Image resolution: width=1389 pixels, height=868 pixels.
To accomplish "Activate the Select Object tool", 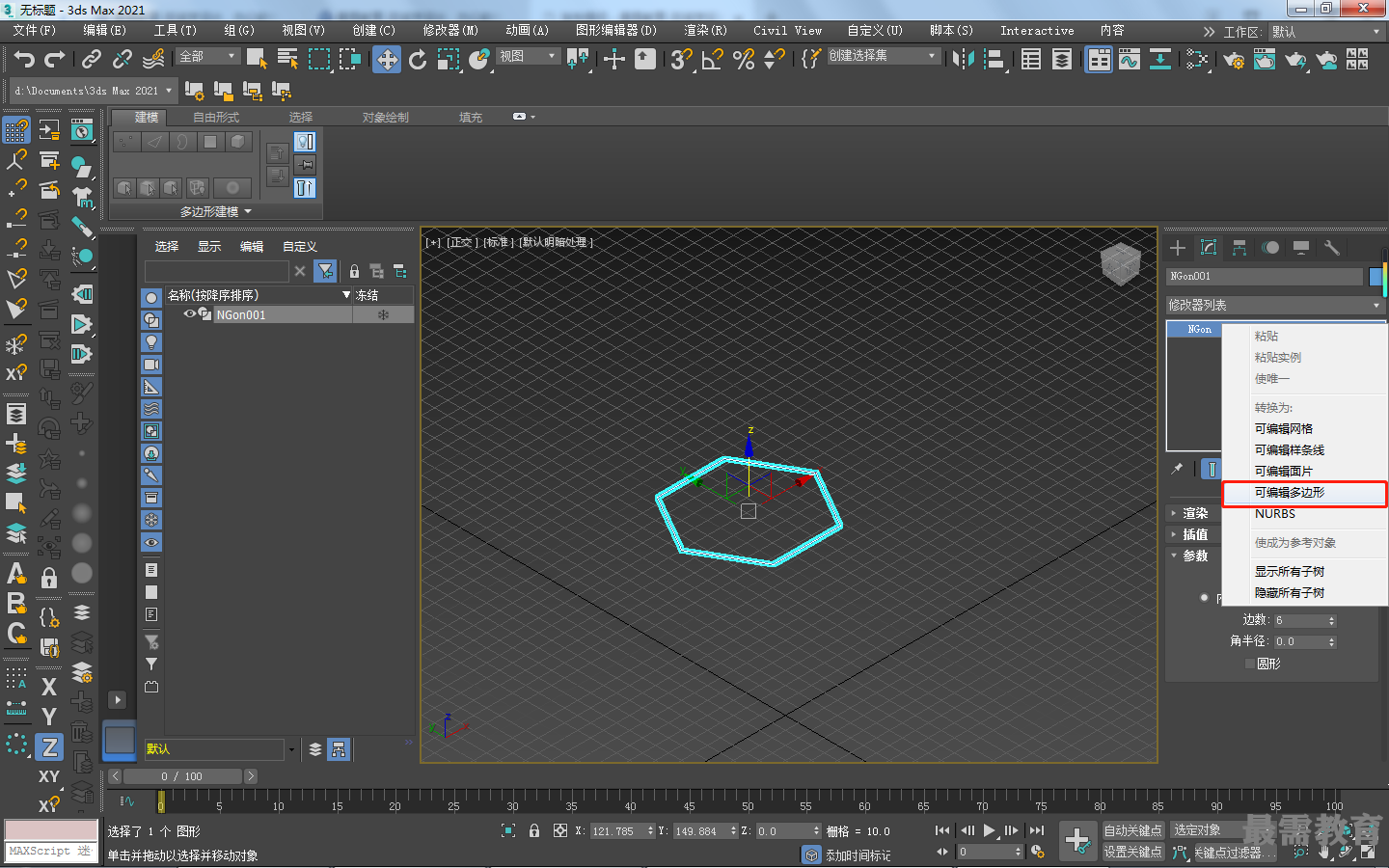I will coord(257,60).
